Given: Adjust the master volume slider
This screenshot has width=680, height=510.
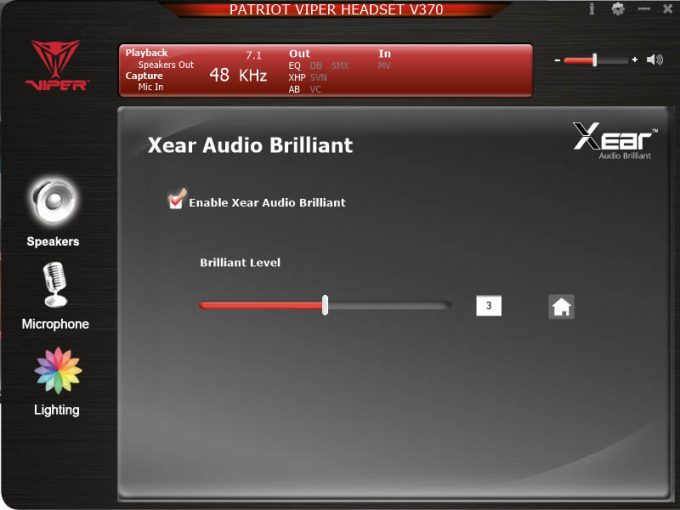Looking at the screenshot, I should point(595,60).
